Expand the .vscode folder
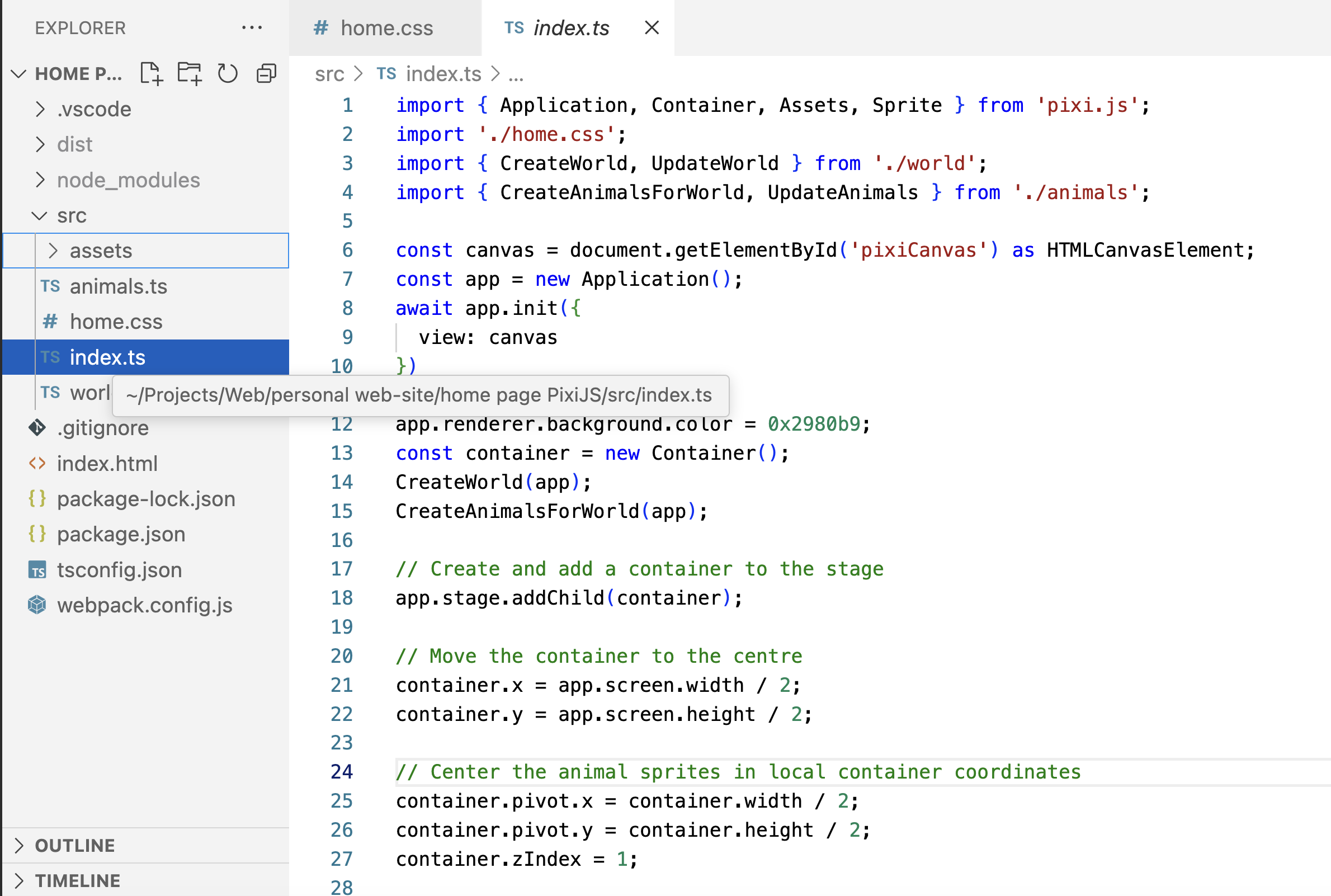The image size is (1331, 896). tap(94, 109)
